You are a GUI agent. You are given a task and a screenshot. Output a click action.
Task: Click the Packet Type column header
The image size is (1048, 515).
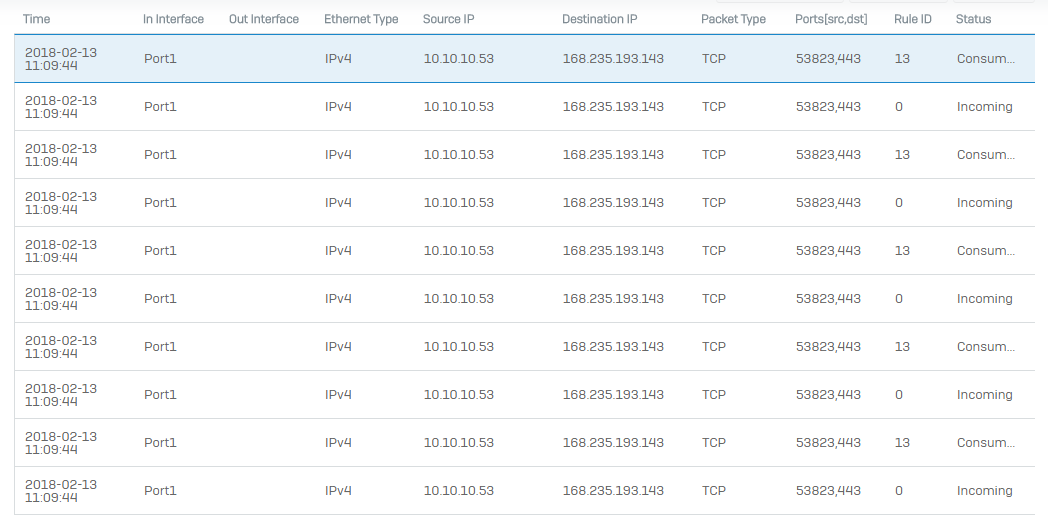tap(733, 19)
